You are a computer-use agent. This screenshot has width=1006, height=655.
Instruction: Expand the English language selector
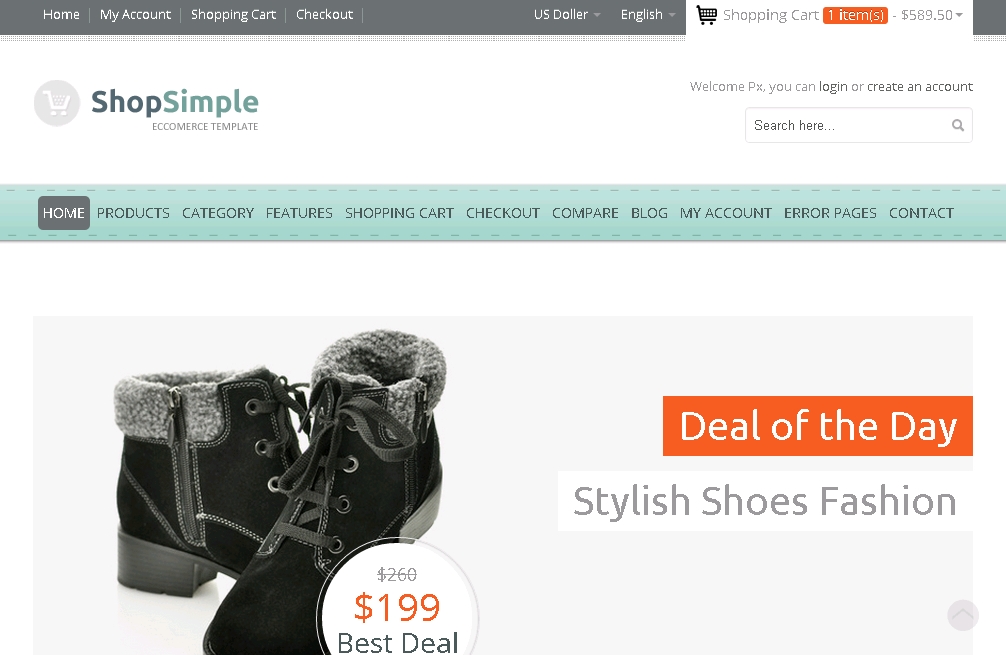click(x=647, y=15)
